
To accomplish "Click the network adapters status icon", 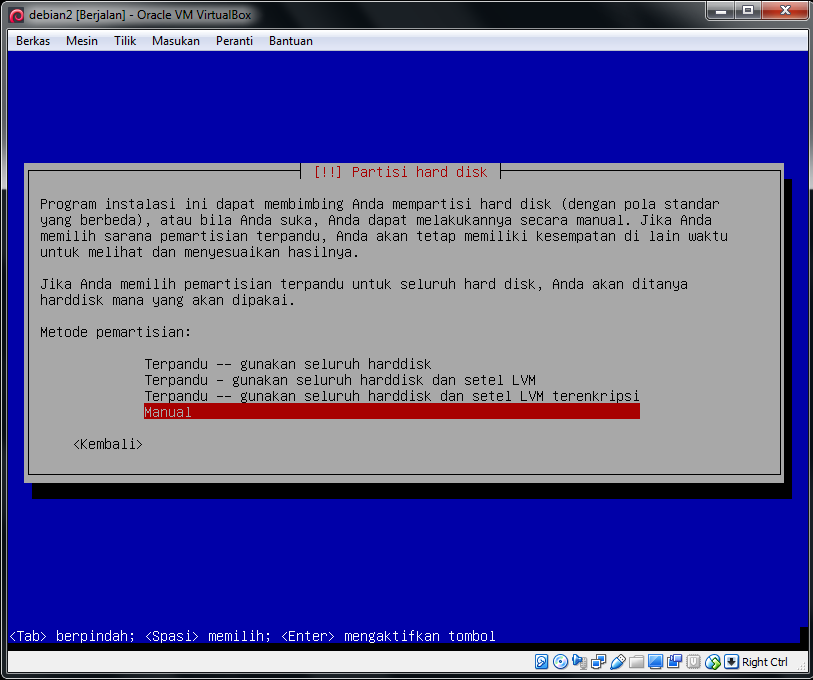I will [x=598, y=661].
